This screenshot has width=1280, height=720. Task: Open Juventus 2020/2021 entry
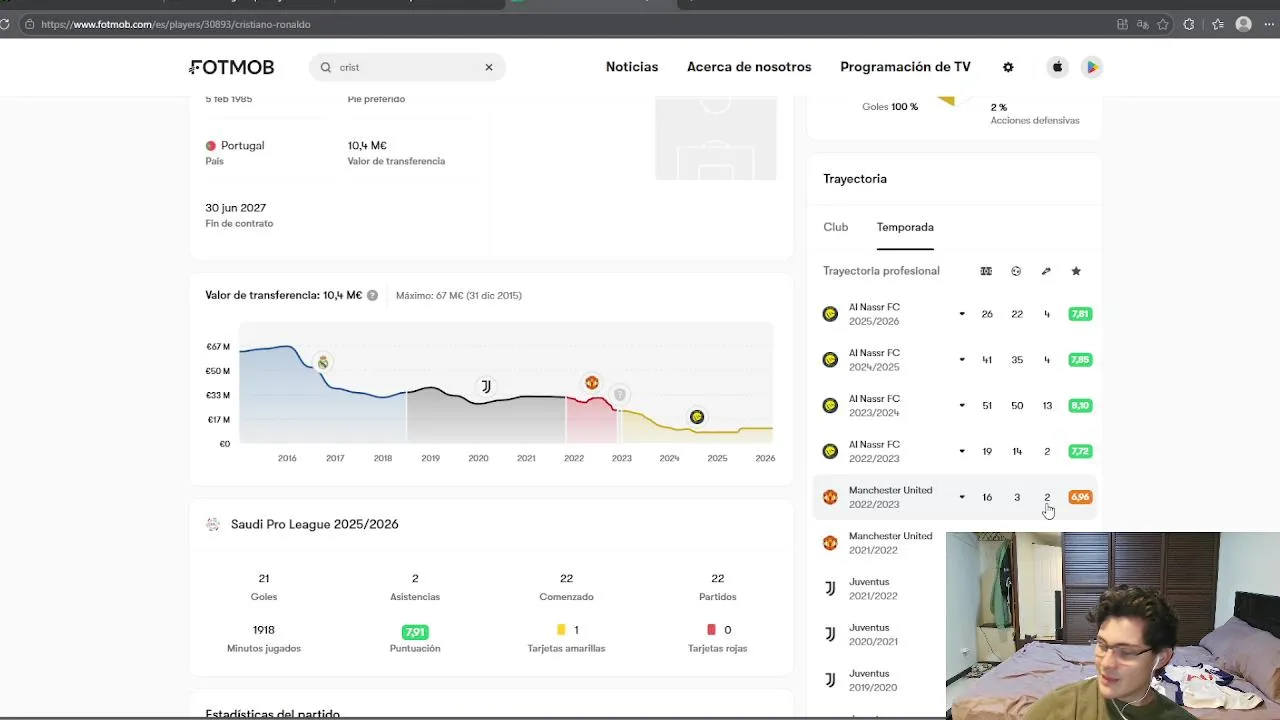(x=873, y=634)
